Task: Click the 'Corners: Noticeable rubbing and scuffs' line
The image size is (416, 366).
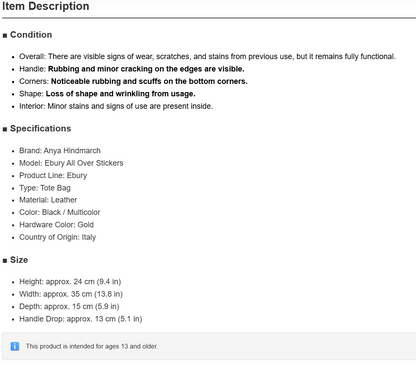Action: click(133, 81)
